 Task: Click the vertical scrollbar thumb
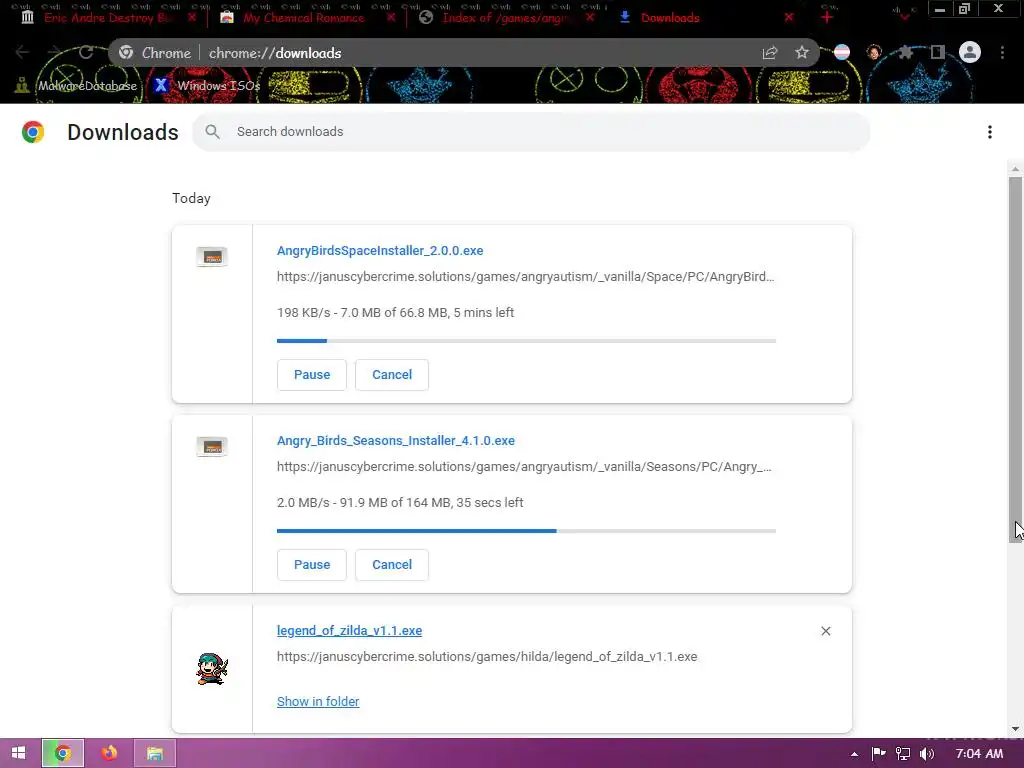pyautogui.click(x=1016, y=359)
